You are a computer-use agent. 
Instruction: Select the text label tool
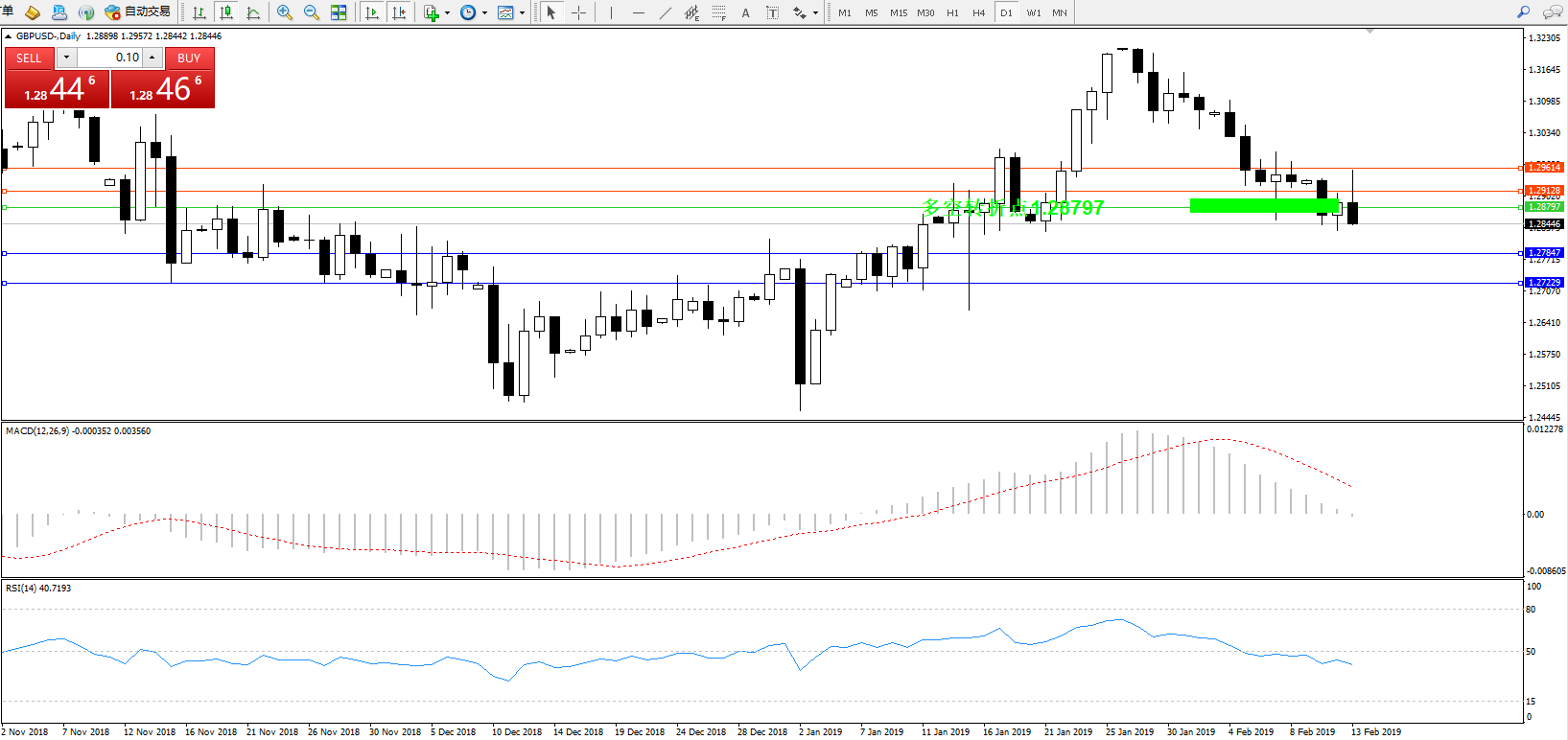point(745,12)
